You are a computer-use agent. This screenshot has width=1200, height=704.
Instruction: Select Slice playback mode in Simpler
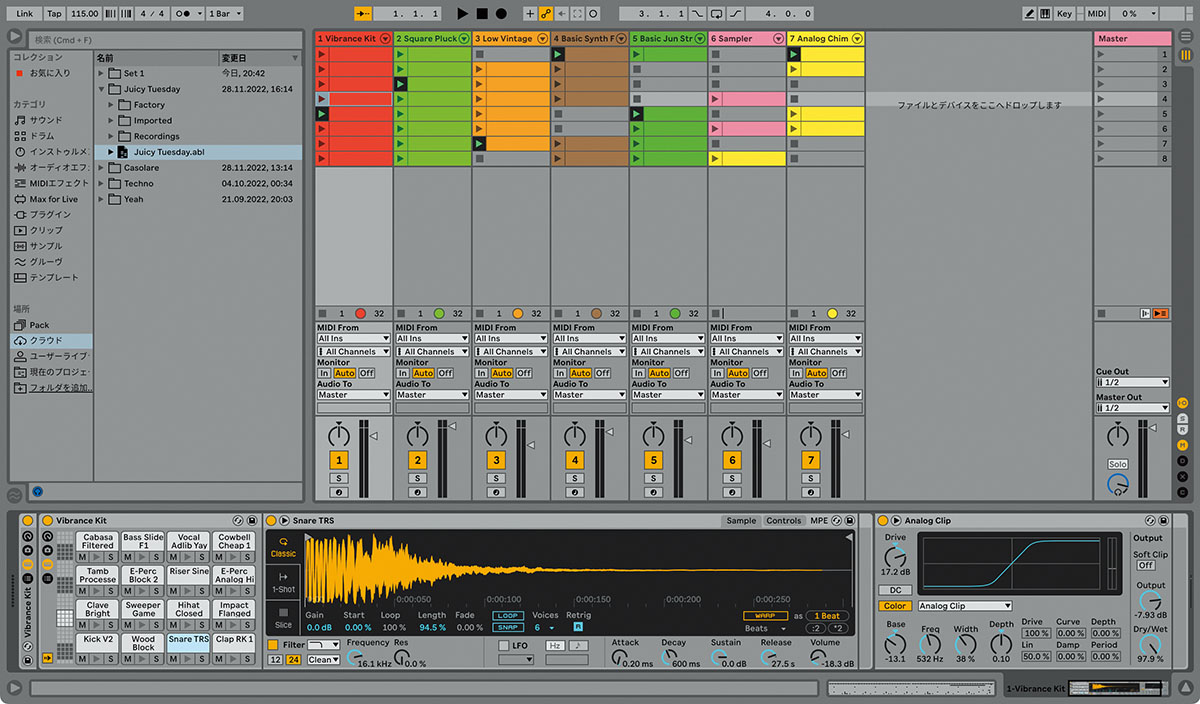(x=284, y=617)
